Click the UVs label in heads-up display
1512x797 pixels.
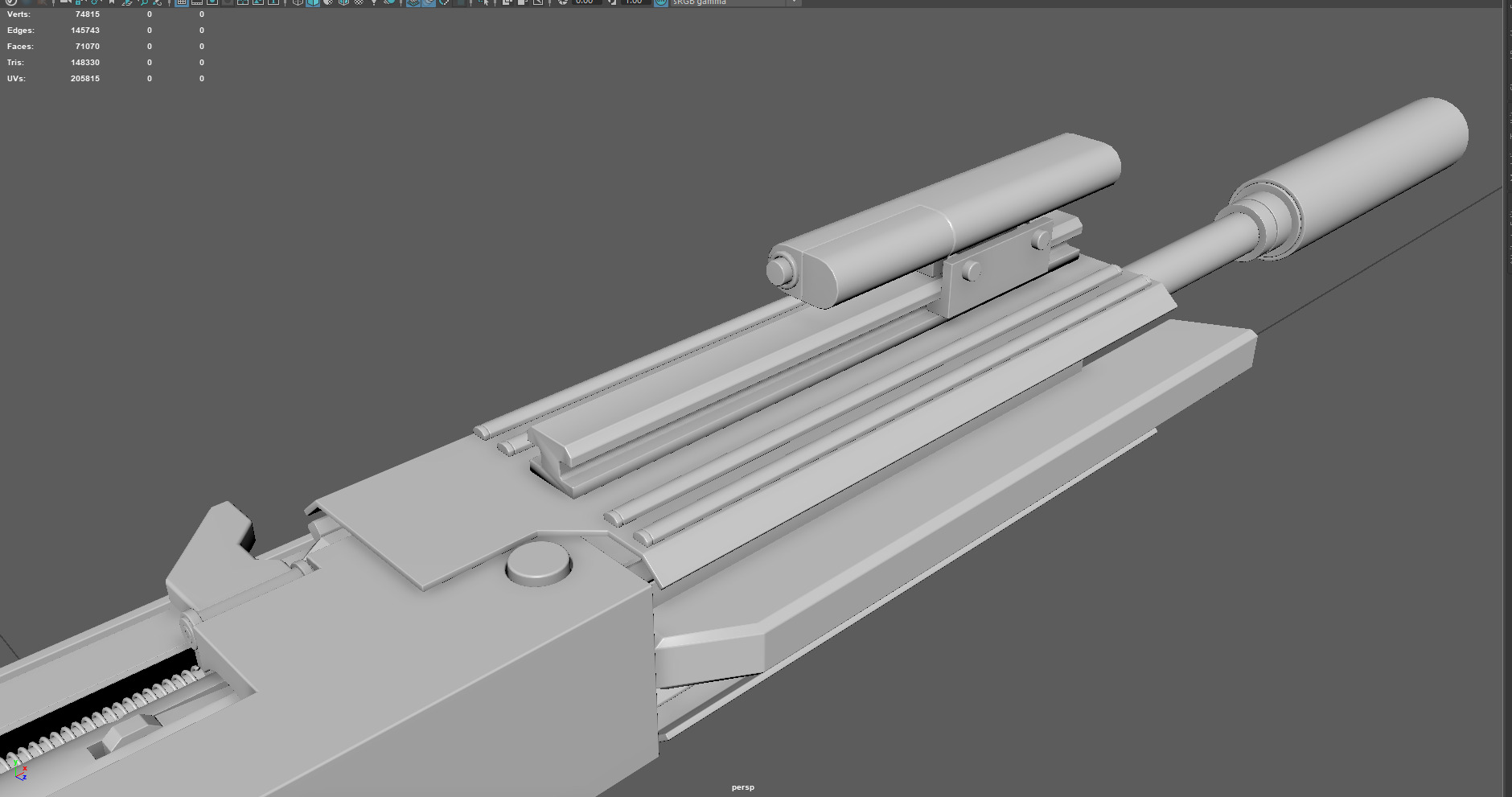click(16, 79)
